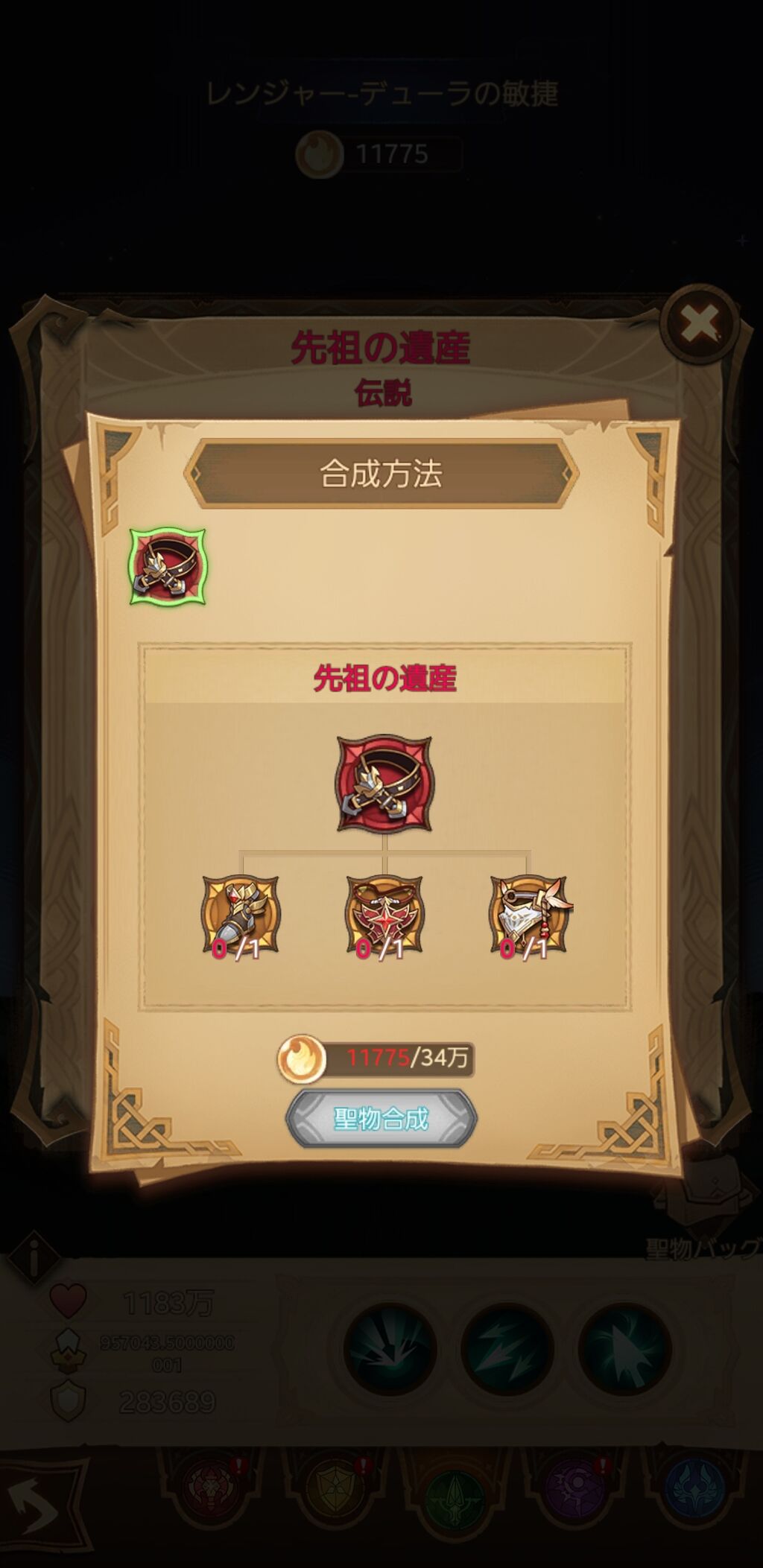Image resolution: width=763 pixels, height=1568 pixels.
Task: Tap the middle lightning skill icon
Action: [507, 1349]
